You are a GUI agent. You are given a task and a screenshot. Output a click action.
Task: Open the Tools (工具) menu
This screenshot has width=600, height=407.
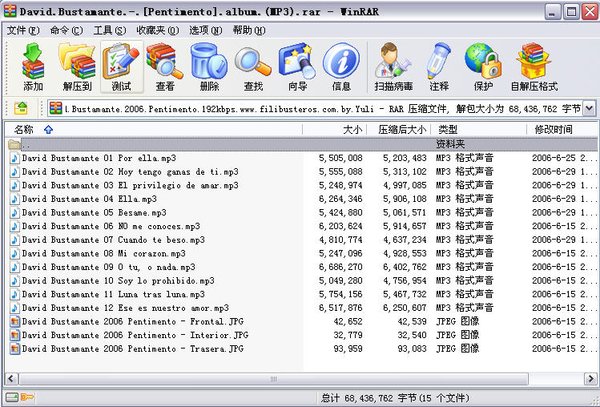pyautogui.click(x=110, y=30)
